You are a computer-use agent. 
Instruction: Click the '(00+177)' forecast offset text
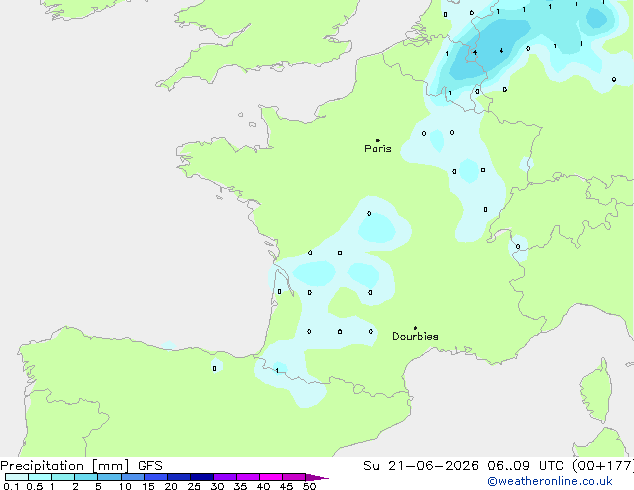tap(602, 466)
